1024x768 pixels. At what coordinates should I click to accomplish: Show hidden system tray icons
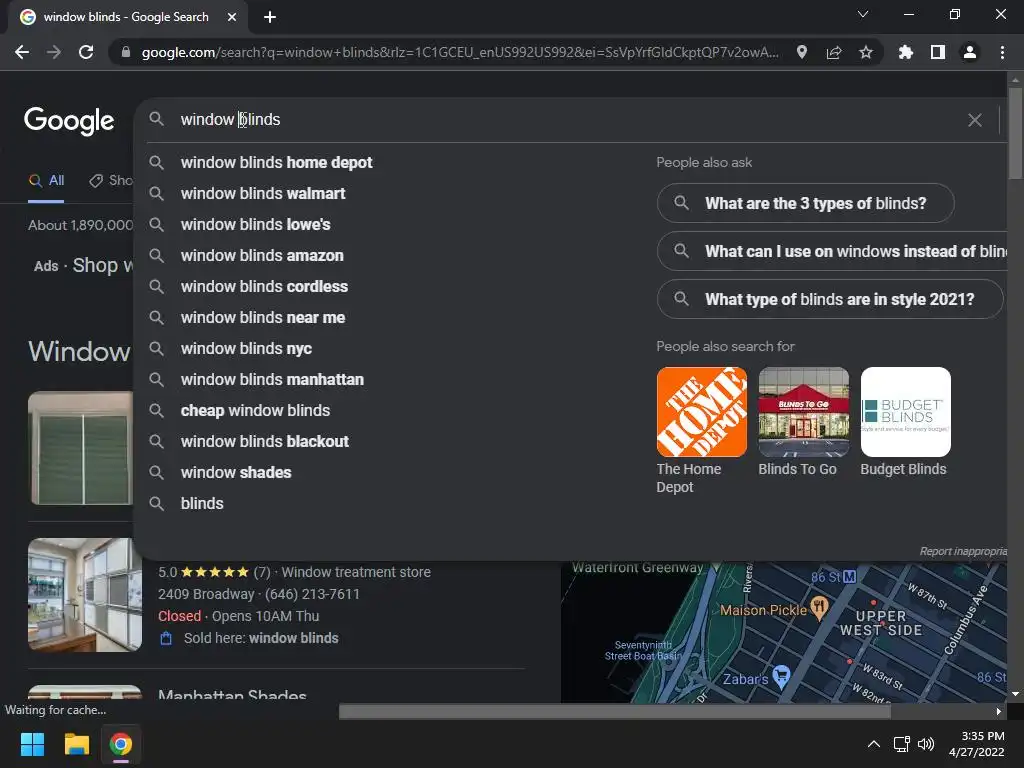tap(873, 744)
